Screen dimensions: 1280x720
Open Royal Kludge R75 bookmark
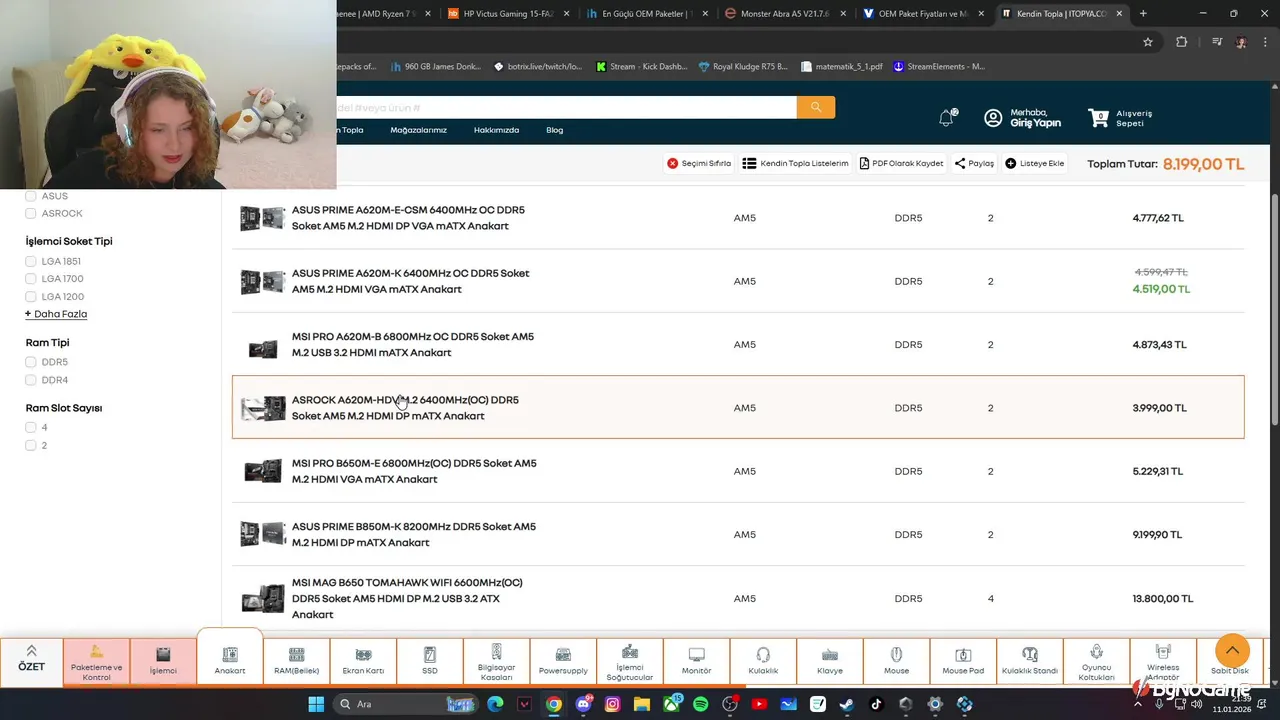(x=743, y=66)
